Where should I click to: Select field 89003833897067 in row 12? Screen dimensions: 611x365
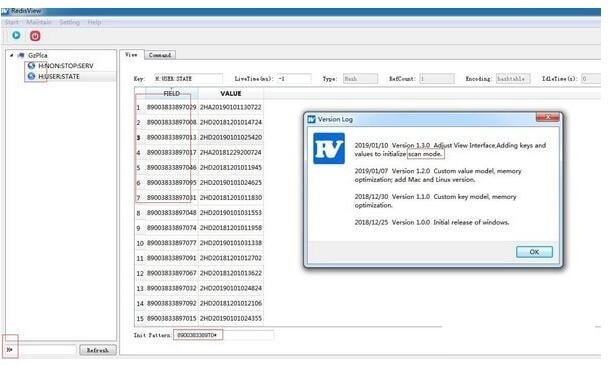coord(171,273)
